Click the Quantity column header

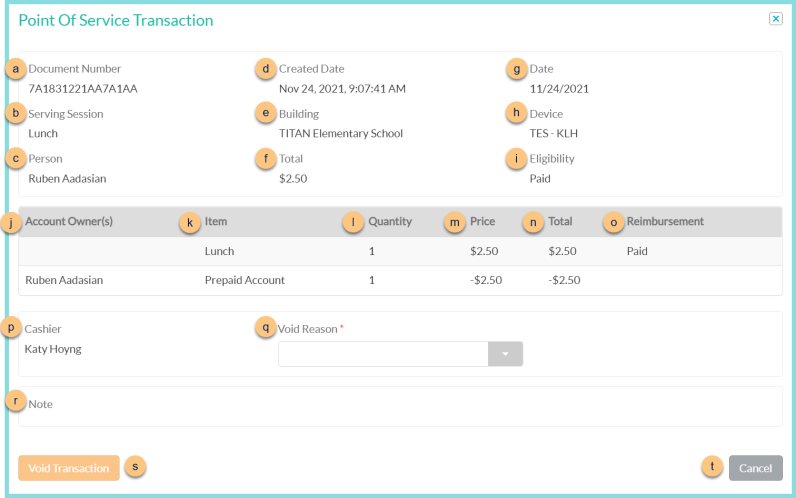pos(390,221)
